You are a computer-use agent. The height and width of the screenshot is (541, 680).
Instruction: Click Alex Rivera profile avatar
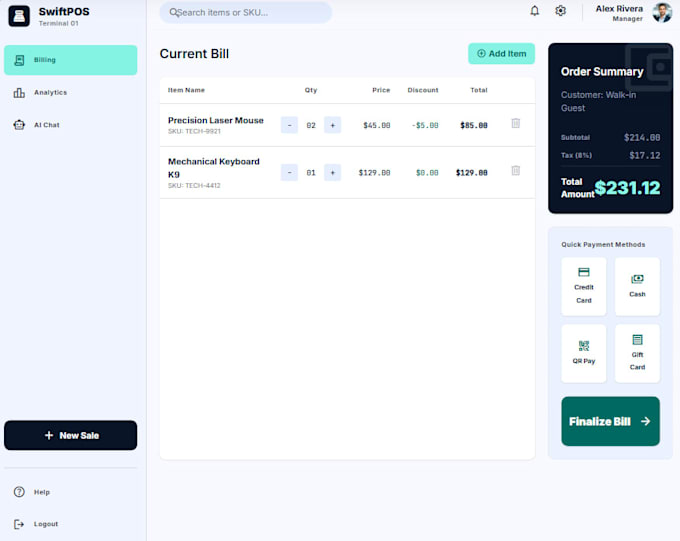coord(662,12)
